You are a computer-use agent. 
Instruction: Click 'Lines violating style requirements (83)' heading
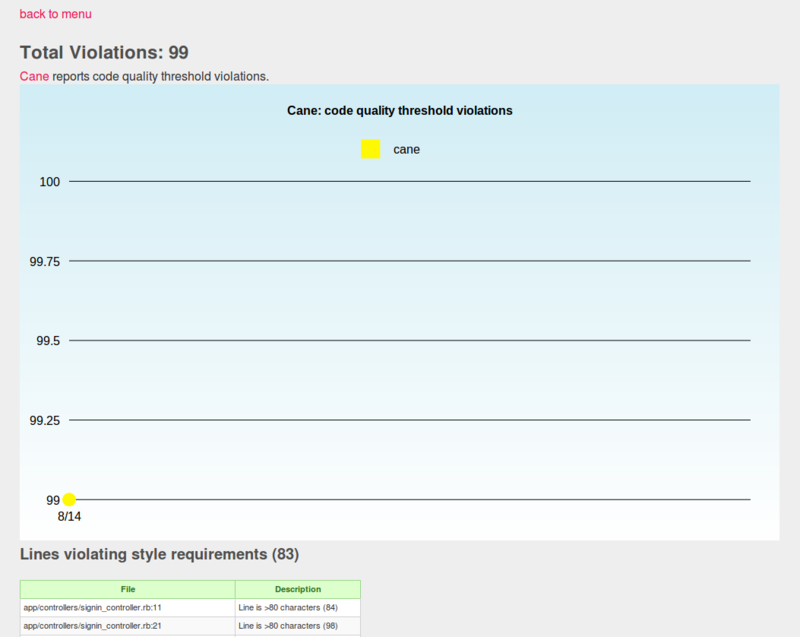(x=159, y=554)
